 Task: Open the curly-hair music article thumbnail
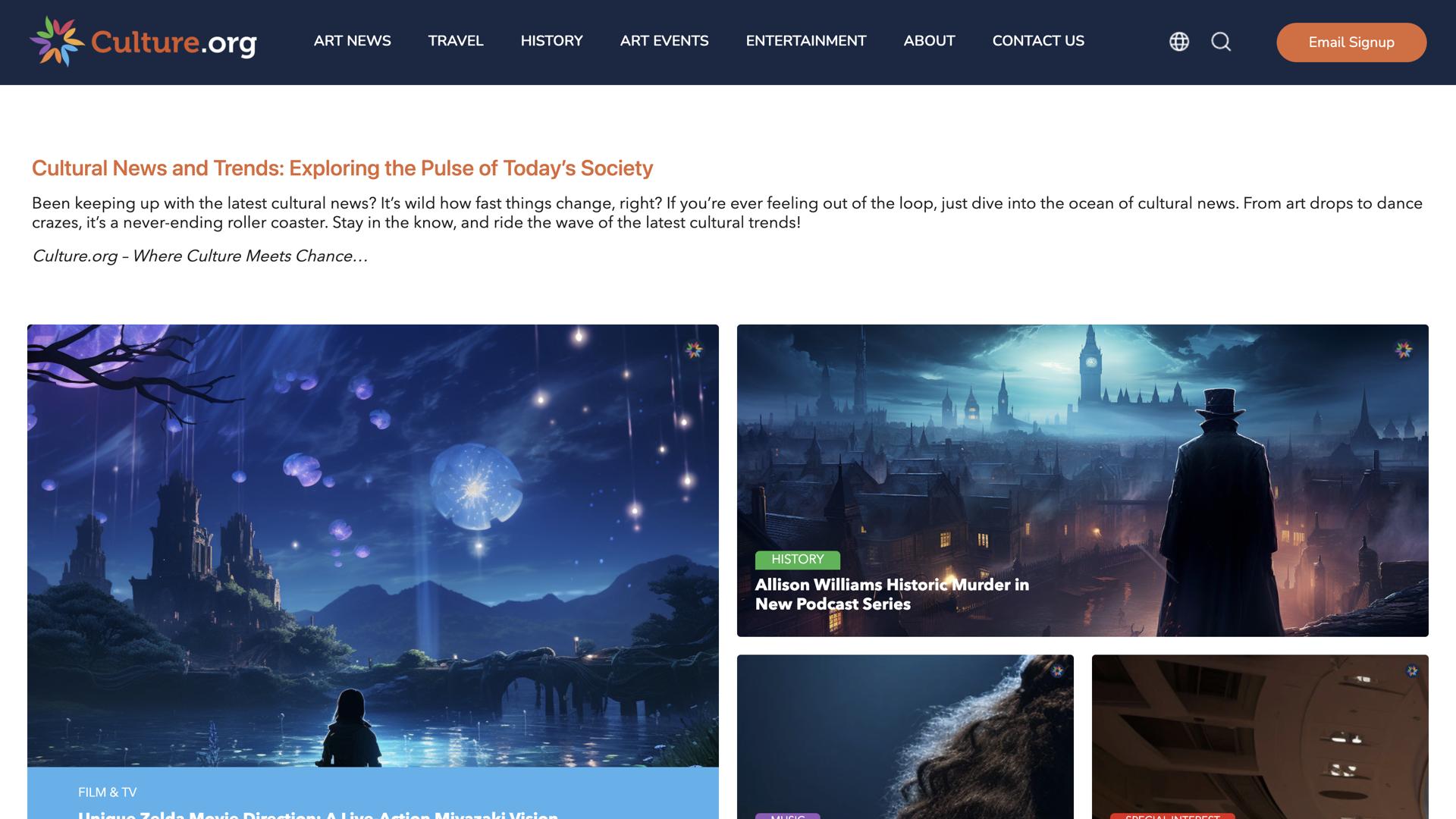point(905,736)
